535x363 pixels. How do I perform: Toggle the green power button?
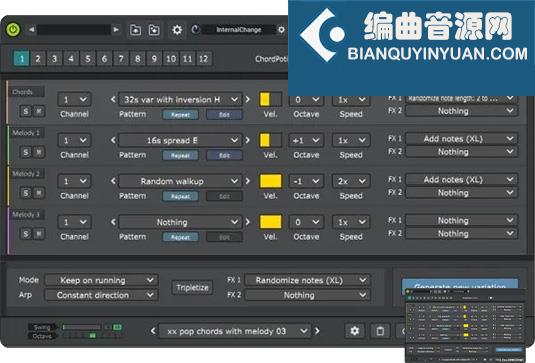13,30
